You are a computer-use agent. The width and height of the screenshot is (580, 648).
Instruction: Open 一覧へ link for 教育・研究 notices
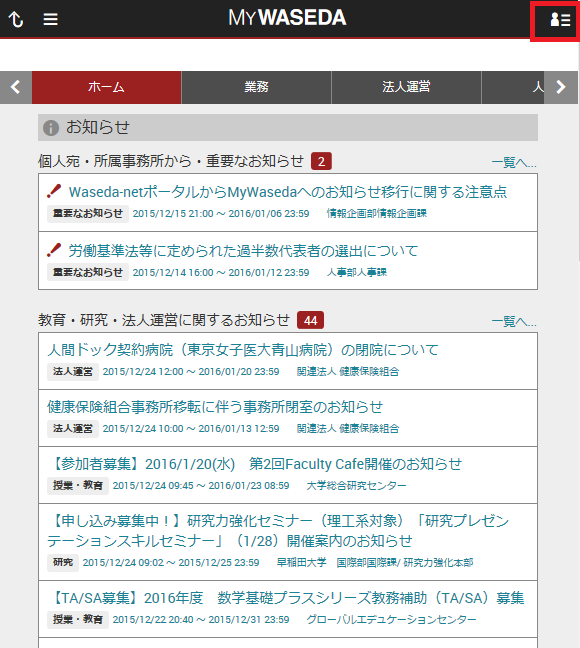click(514, 321)
